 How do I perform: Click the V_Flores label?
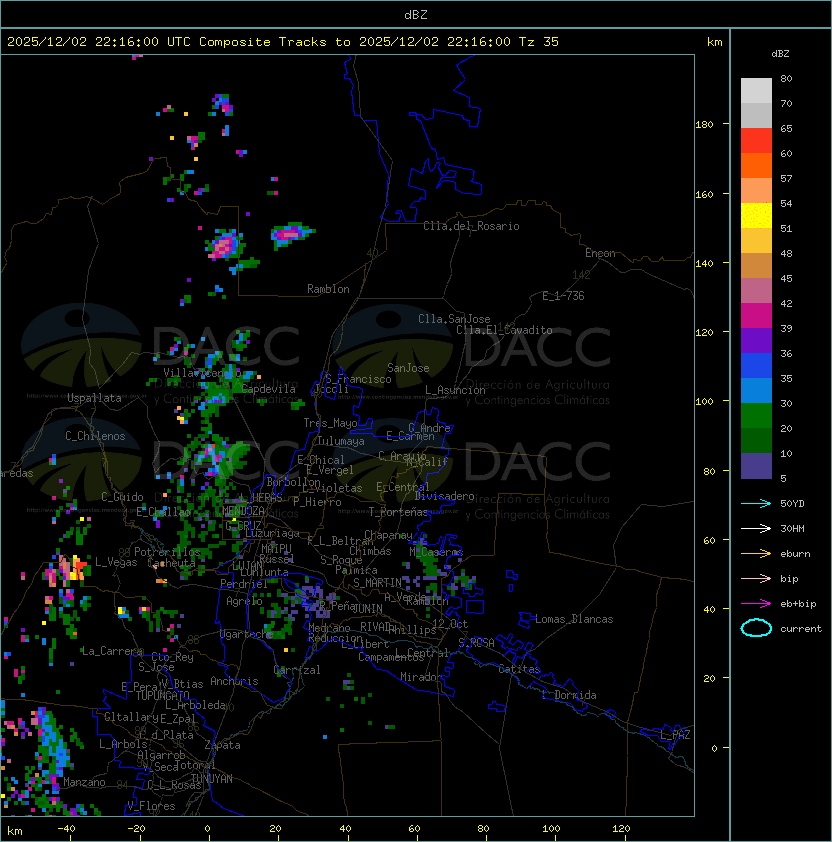point(151,806)
